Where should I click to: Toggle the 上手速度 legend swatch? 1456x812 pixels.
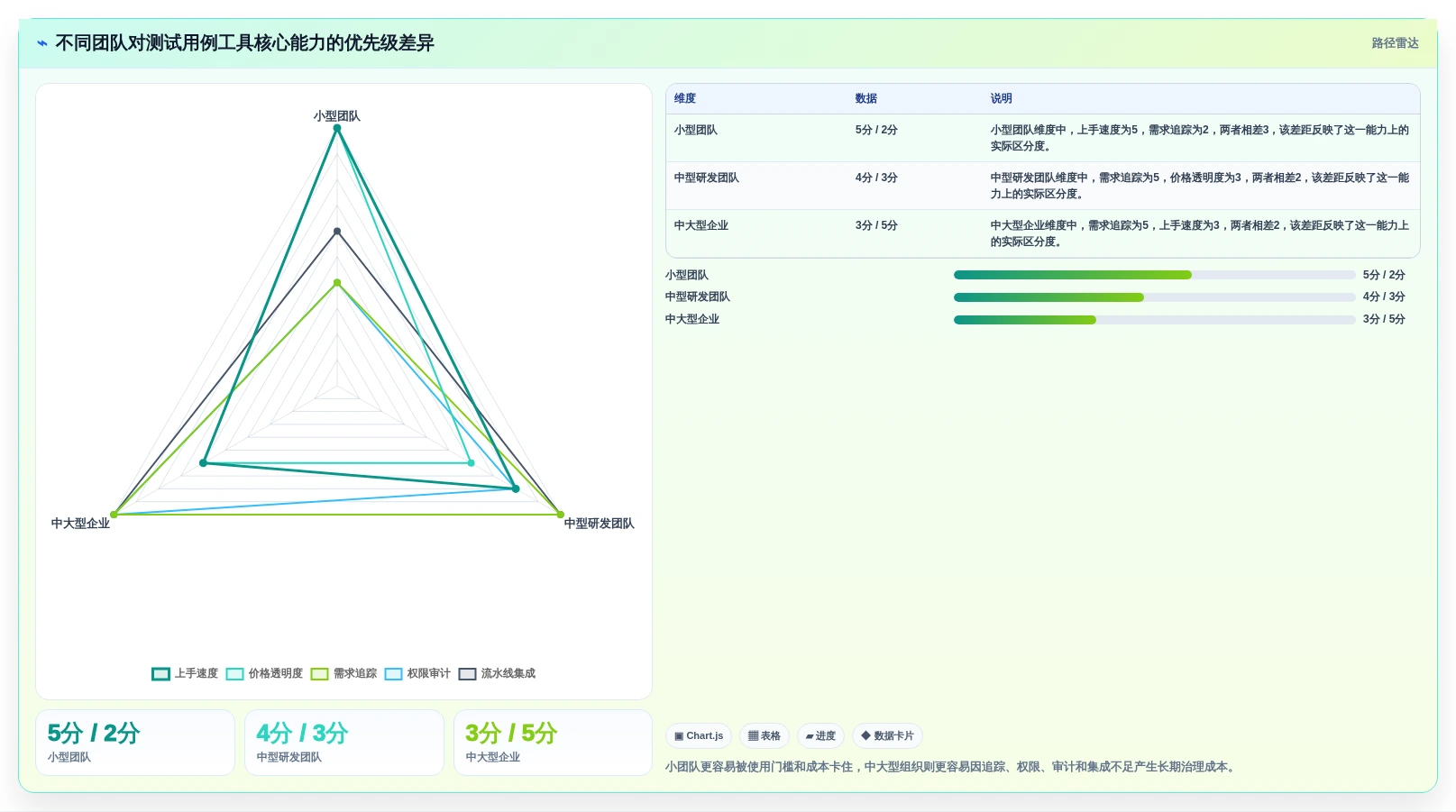coord(160,674)
